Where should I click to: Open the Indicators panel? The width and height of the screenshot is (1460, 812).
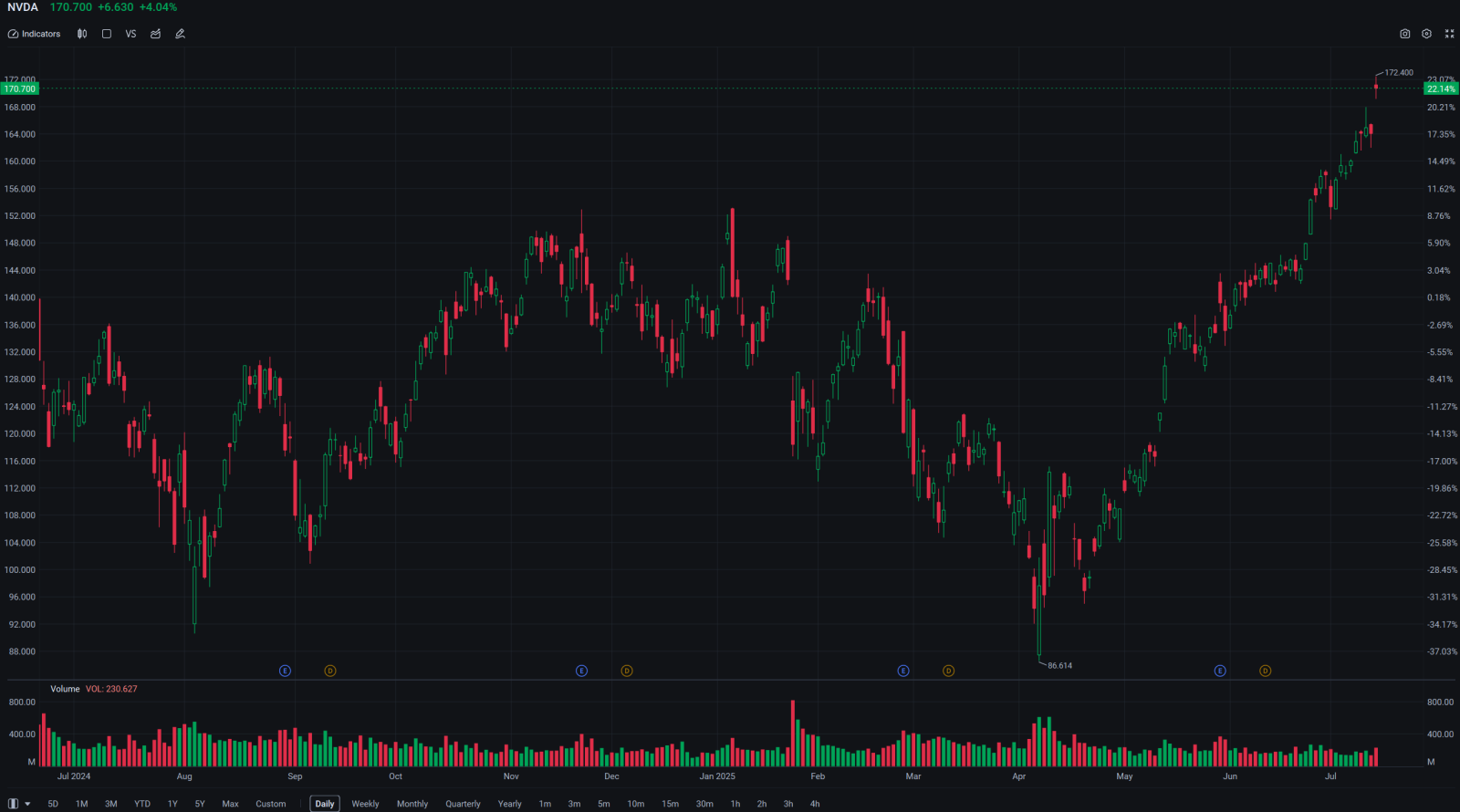tap(34, 34)
